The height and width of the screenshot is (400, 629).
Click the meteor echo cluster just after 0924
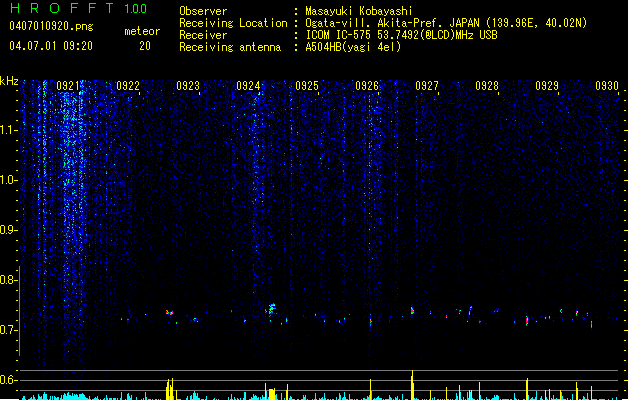(272, 309)
